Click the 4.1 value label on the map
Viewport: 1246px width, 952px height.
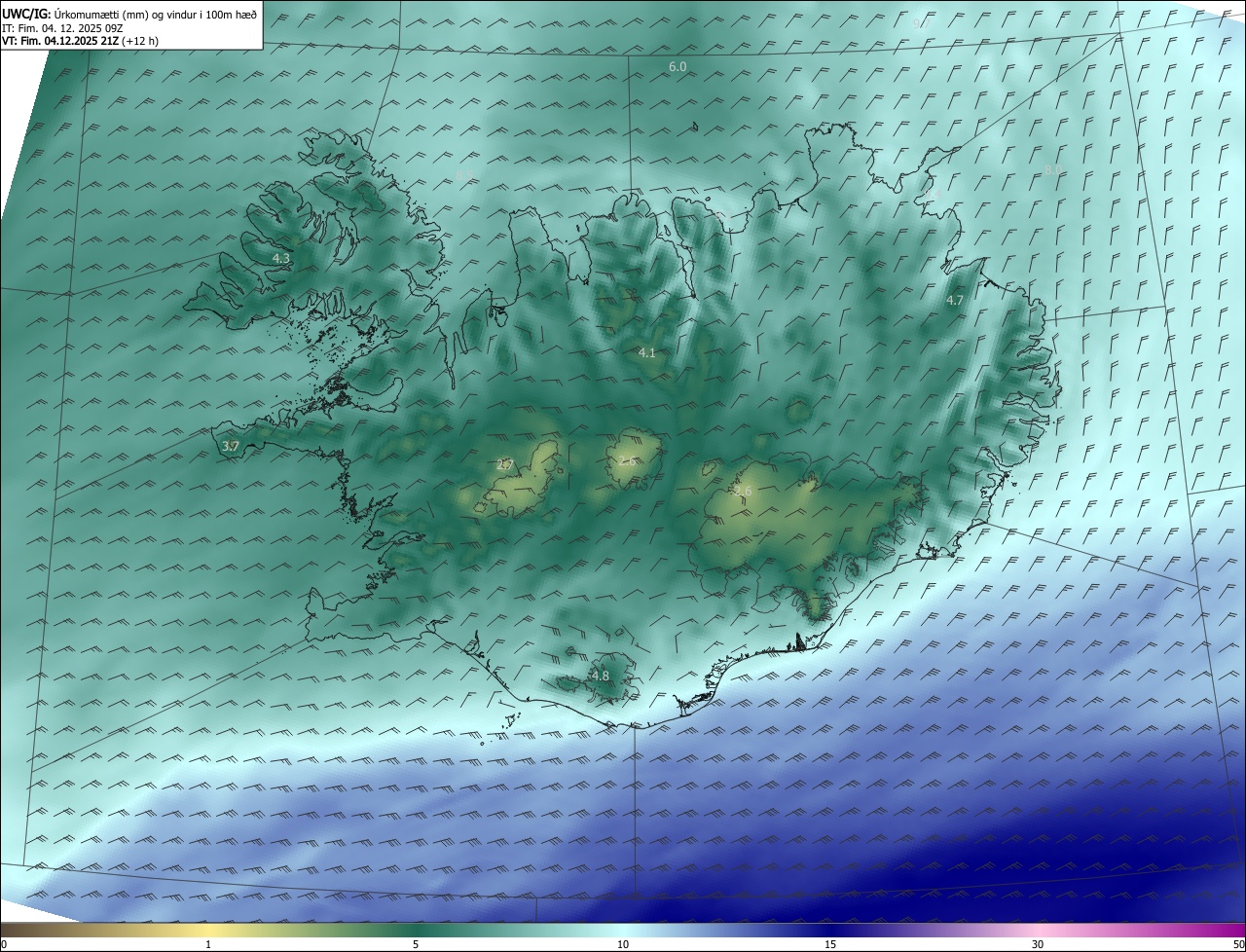[x=646, y=352]
